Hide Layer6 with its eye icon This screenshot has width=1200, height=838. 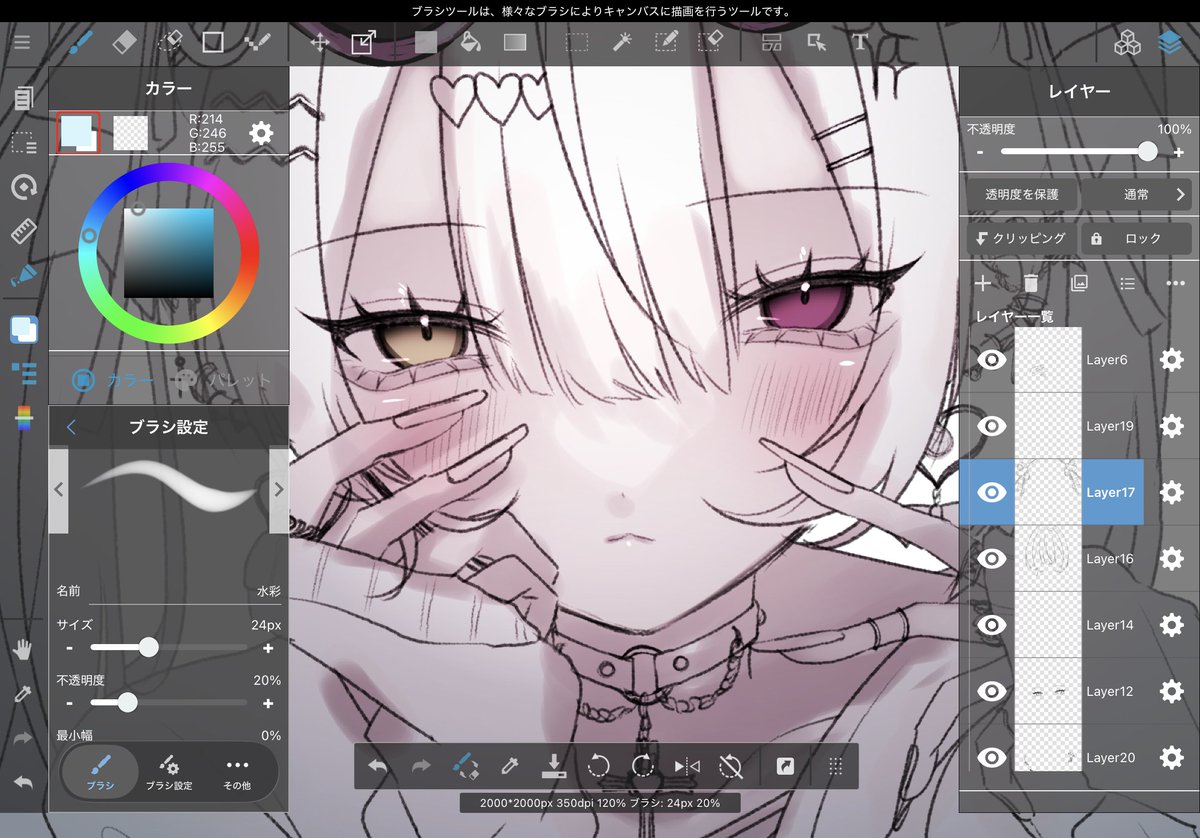[x=991, y=360]
